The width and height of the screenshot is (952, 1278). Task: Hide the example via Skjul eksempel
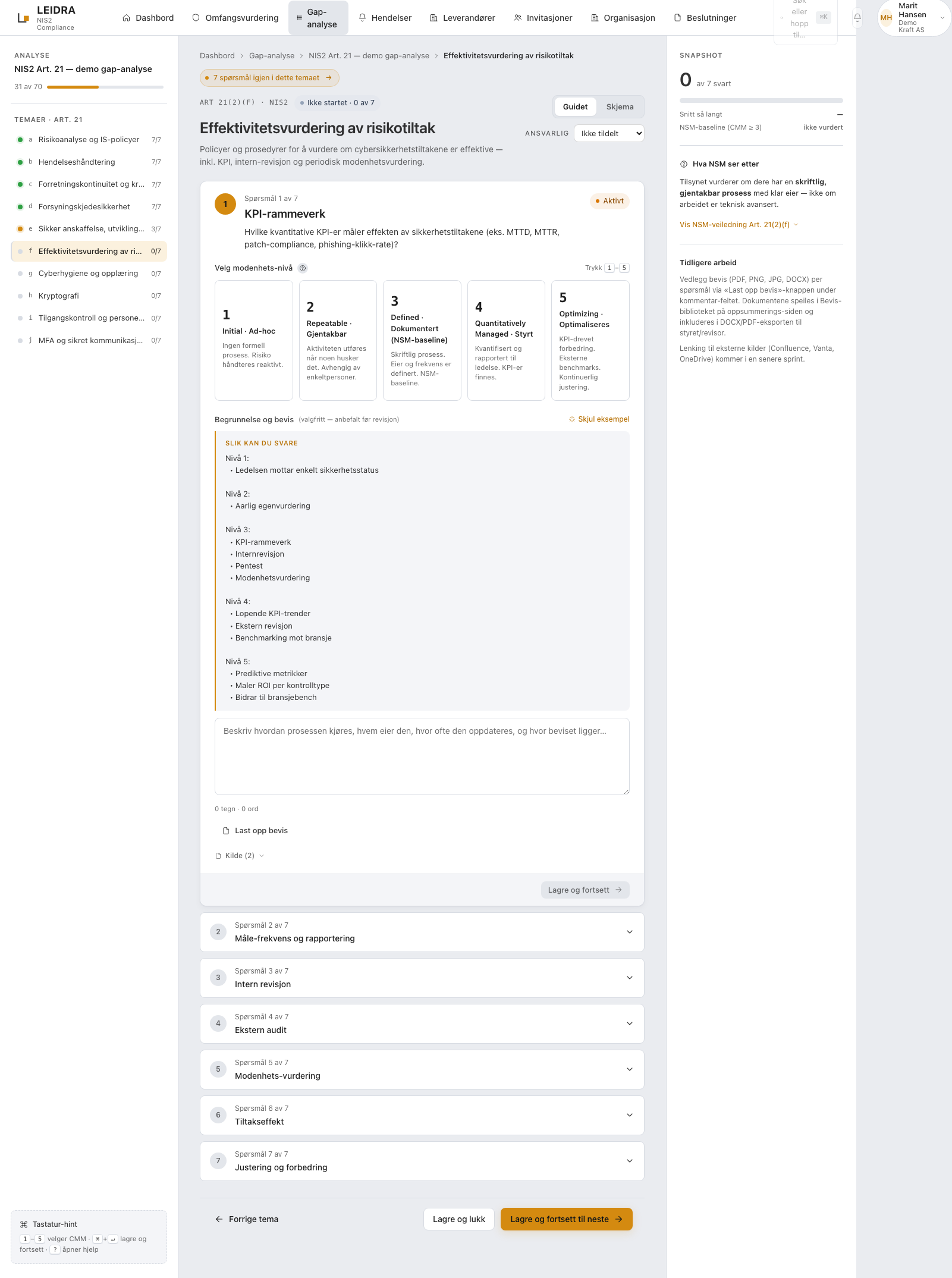pyautogui.click(x=599, y=419)
